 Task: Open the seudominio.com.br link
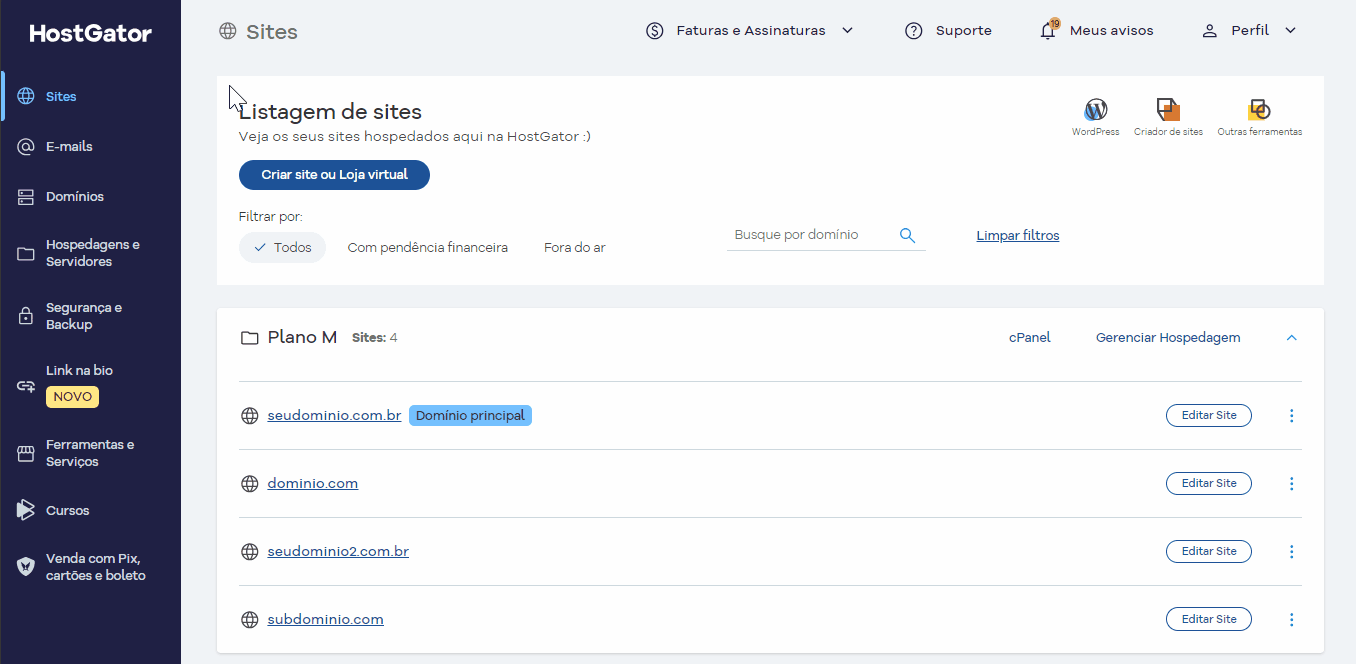tap(334, 415)
